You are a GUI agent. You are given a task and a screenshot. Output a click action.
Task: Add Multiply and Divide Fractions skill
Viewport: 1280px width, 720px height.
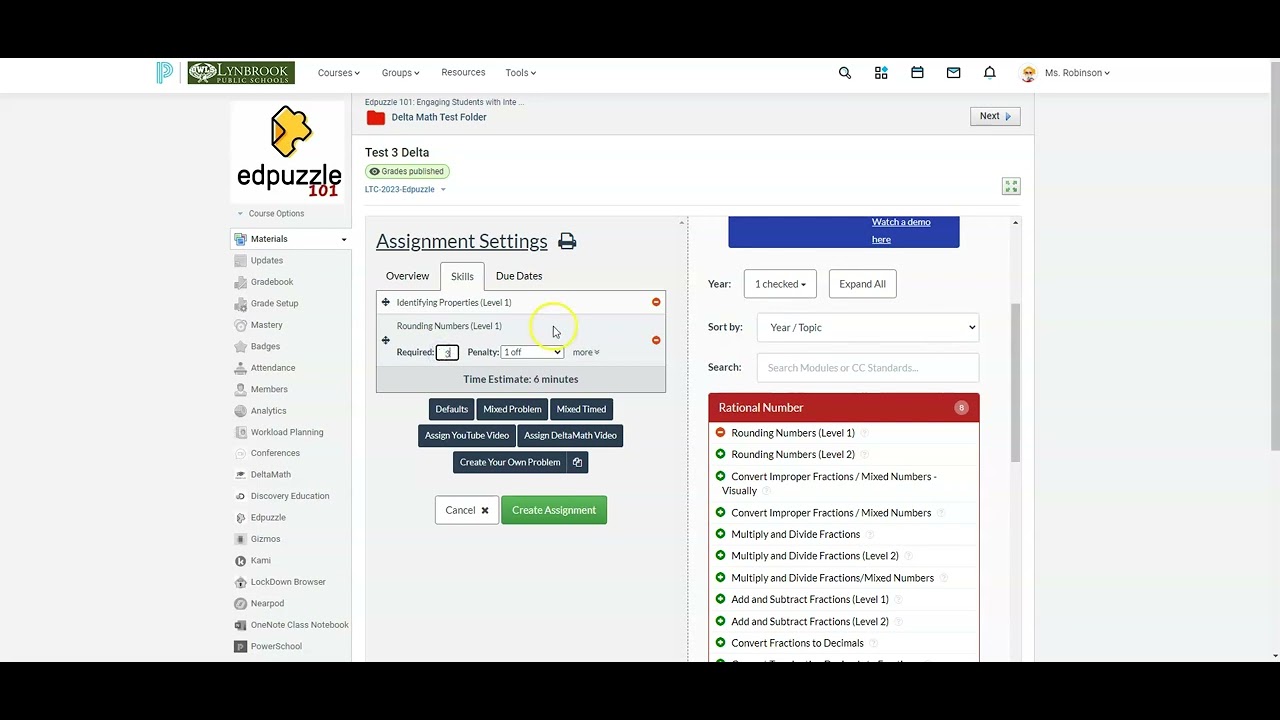click(x=720, y=534)
